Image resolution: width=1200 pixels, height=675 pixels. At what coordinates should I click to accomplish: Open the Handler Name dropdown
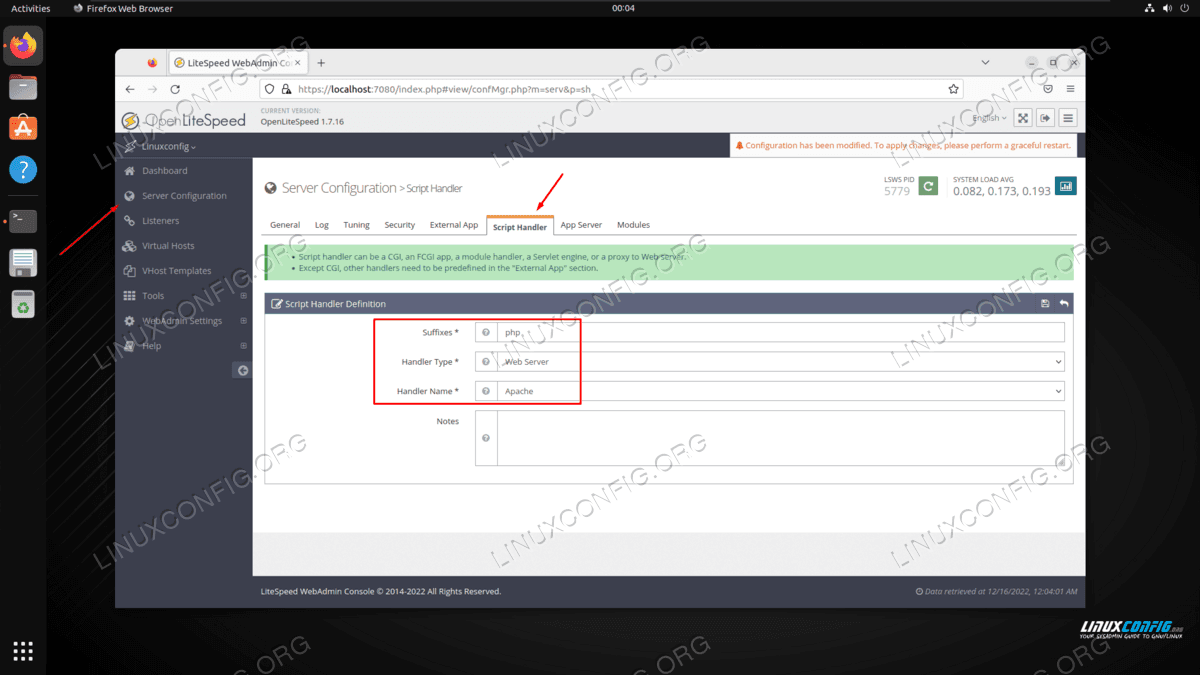pos(781,391)
